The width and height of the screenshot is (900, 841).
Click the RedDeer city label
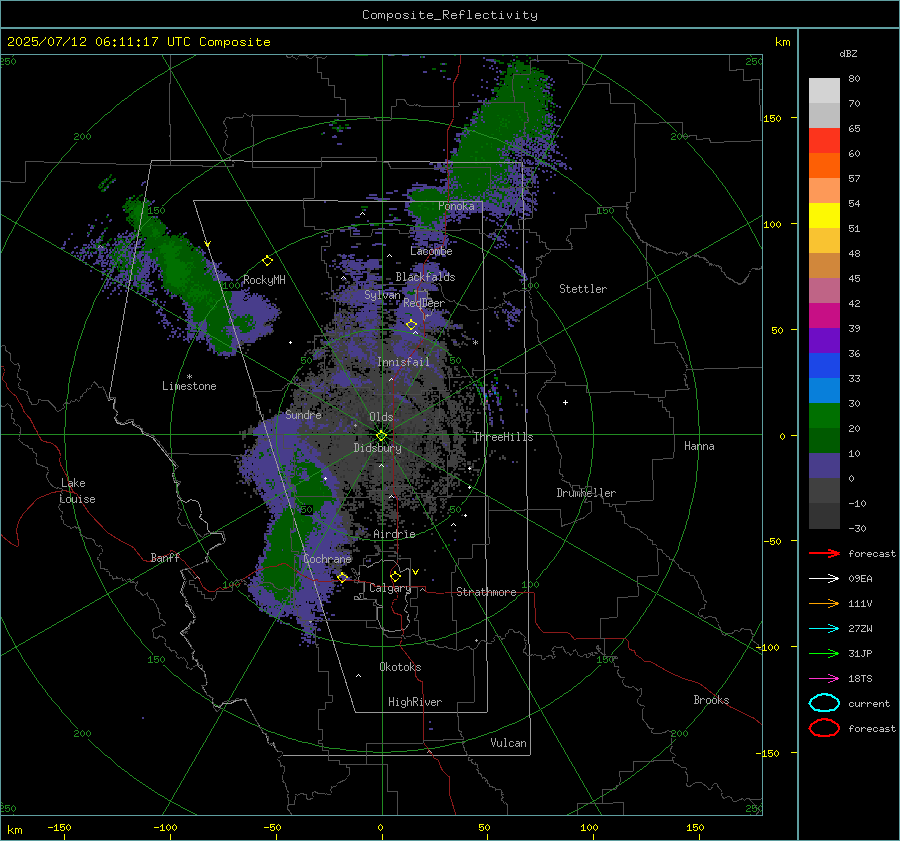pyautogui.click(x=424, y=303)
